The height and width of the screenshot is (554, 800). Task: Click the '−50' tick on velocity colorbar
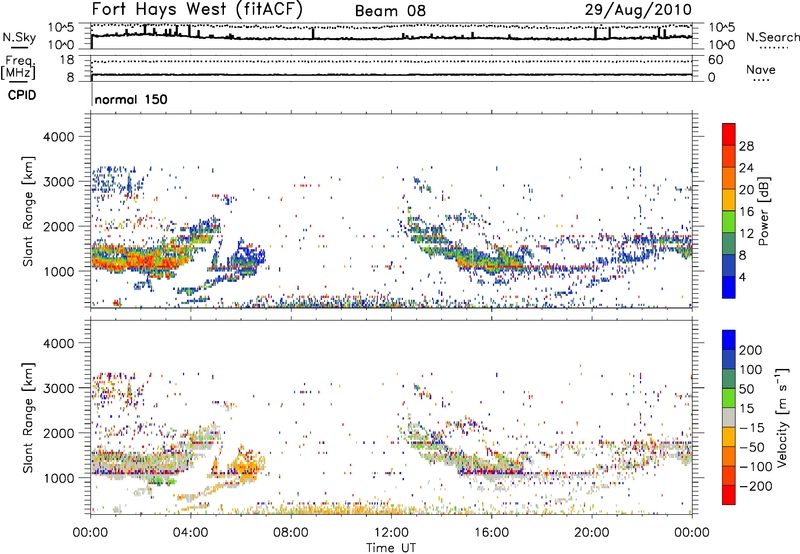click(752, 447)
